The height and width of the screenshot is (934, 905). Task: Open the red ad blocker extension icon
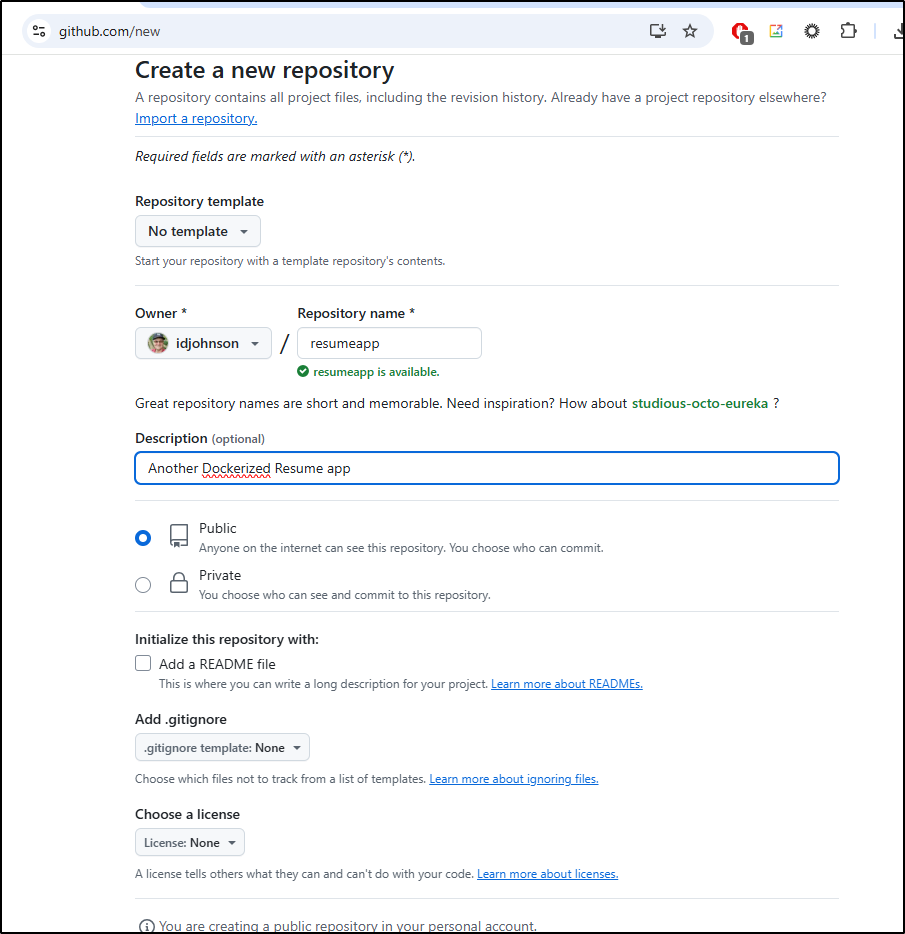tap(742, 32)
